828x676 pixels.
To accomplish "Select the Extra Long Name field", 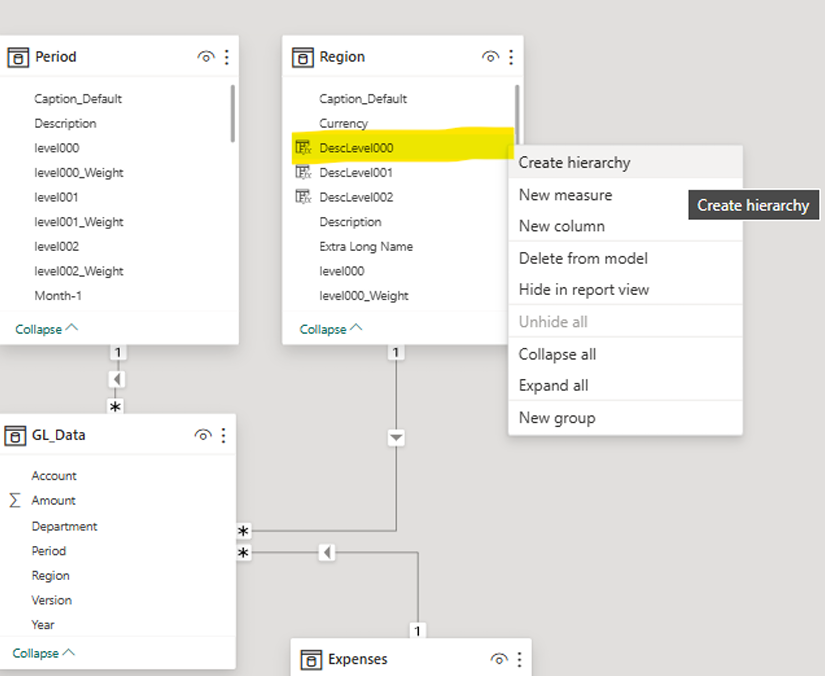I will [366, 246].
